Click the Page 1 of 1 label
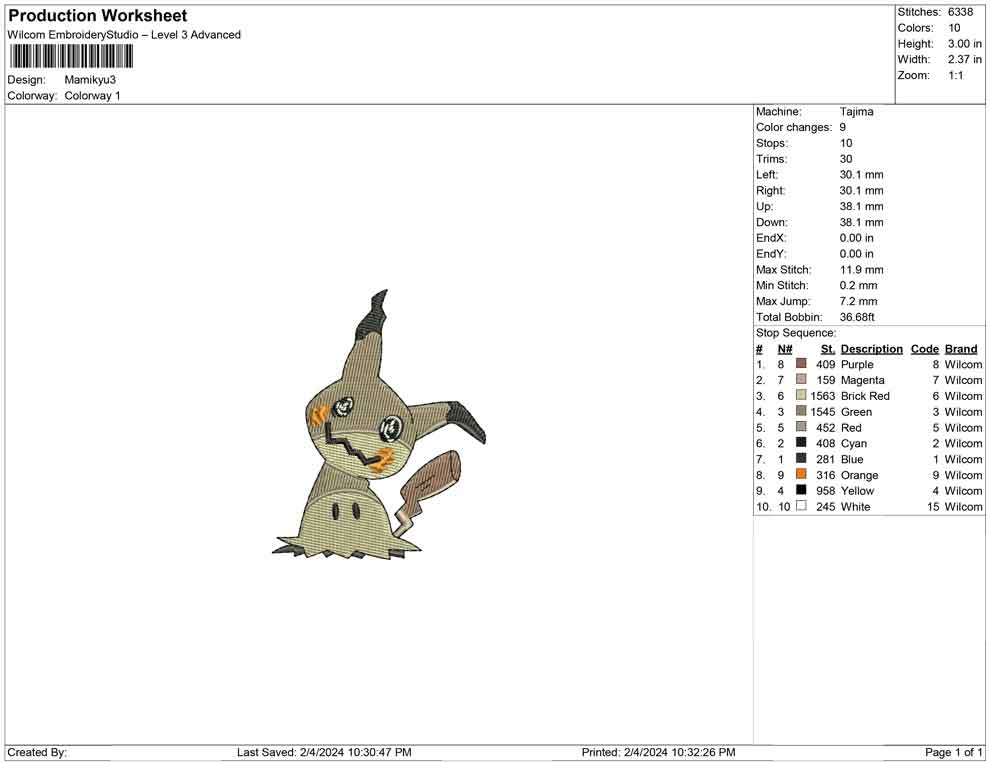Viewport: 990px width, 762px height. coord(953,752)
